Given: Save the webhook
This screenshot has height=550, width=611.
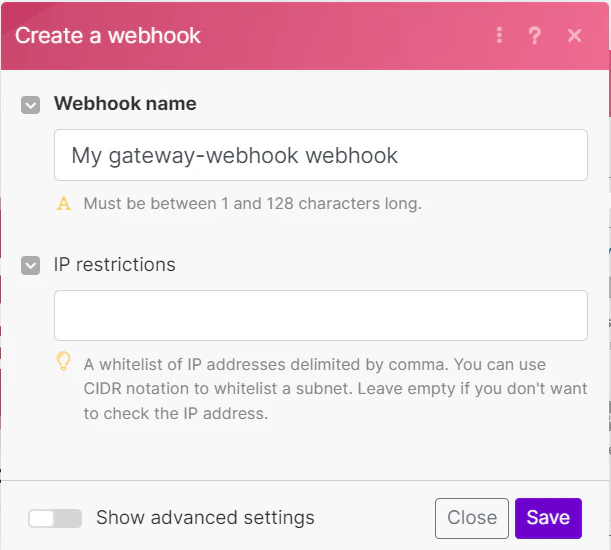Looking at the screenshot, I should [548, 518].
